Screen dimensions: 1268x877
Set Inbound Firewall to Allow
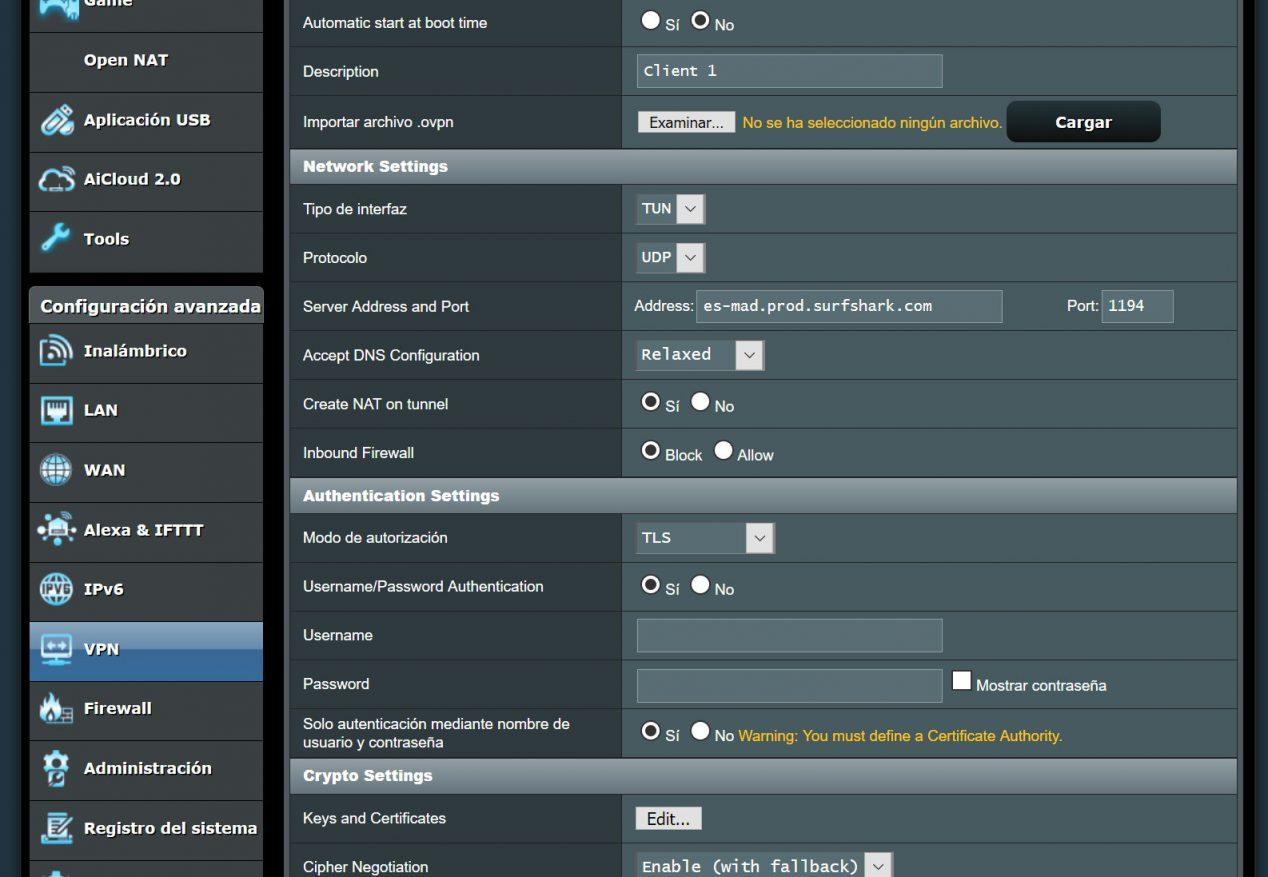pos(723,451)
